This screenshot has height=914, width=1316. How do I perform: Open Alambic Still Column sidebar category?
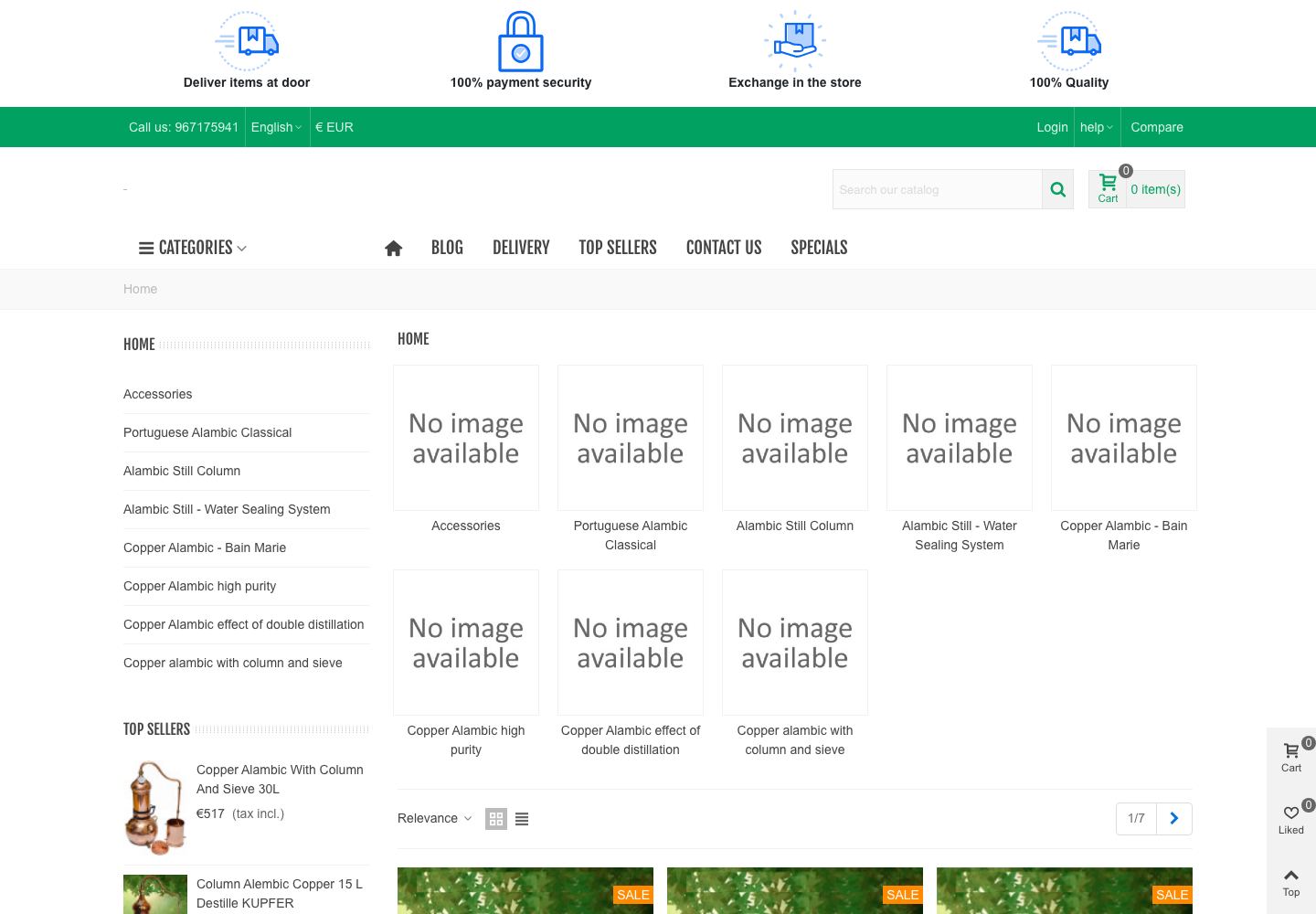coord(182,471)
